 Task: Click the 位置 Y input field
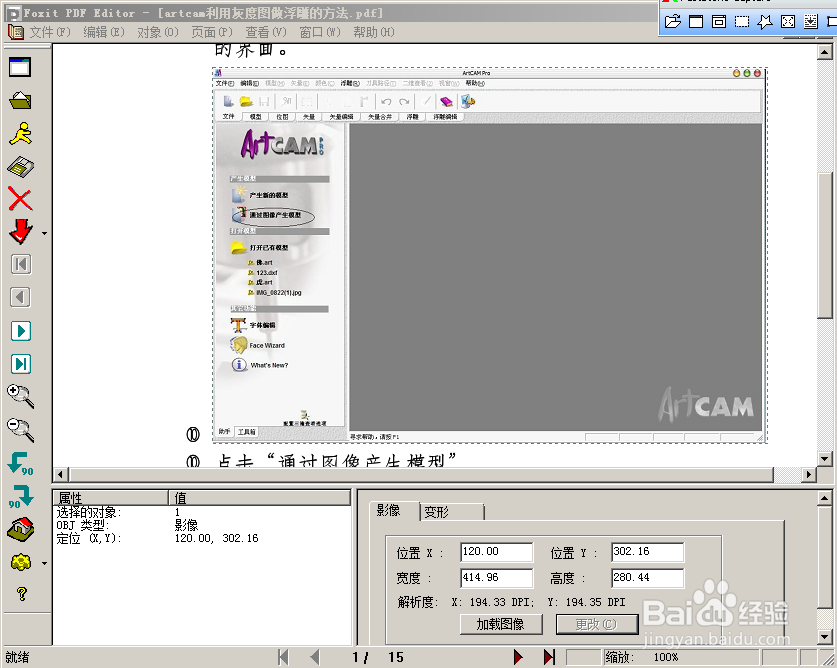pos(648,552)
